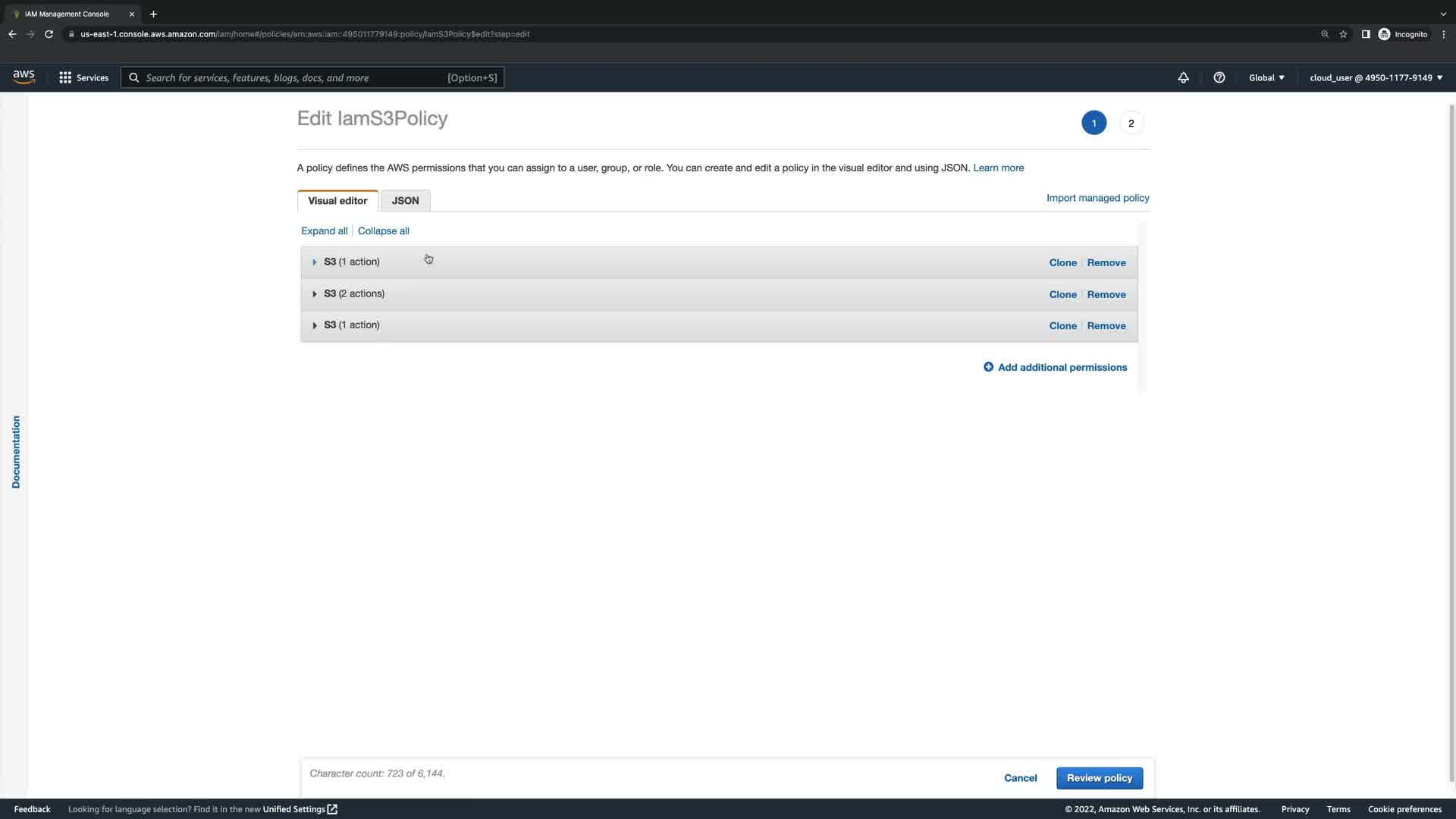Click the help question mark icon
This screenshot has height=819, width=1456.
point(1219,77)
